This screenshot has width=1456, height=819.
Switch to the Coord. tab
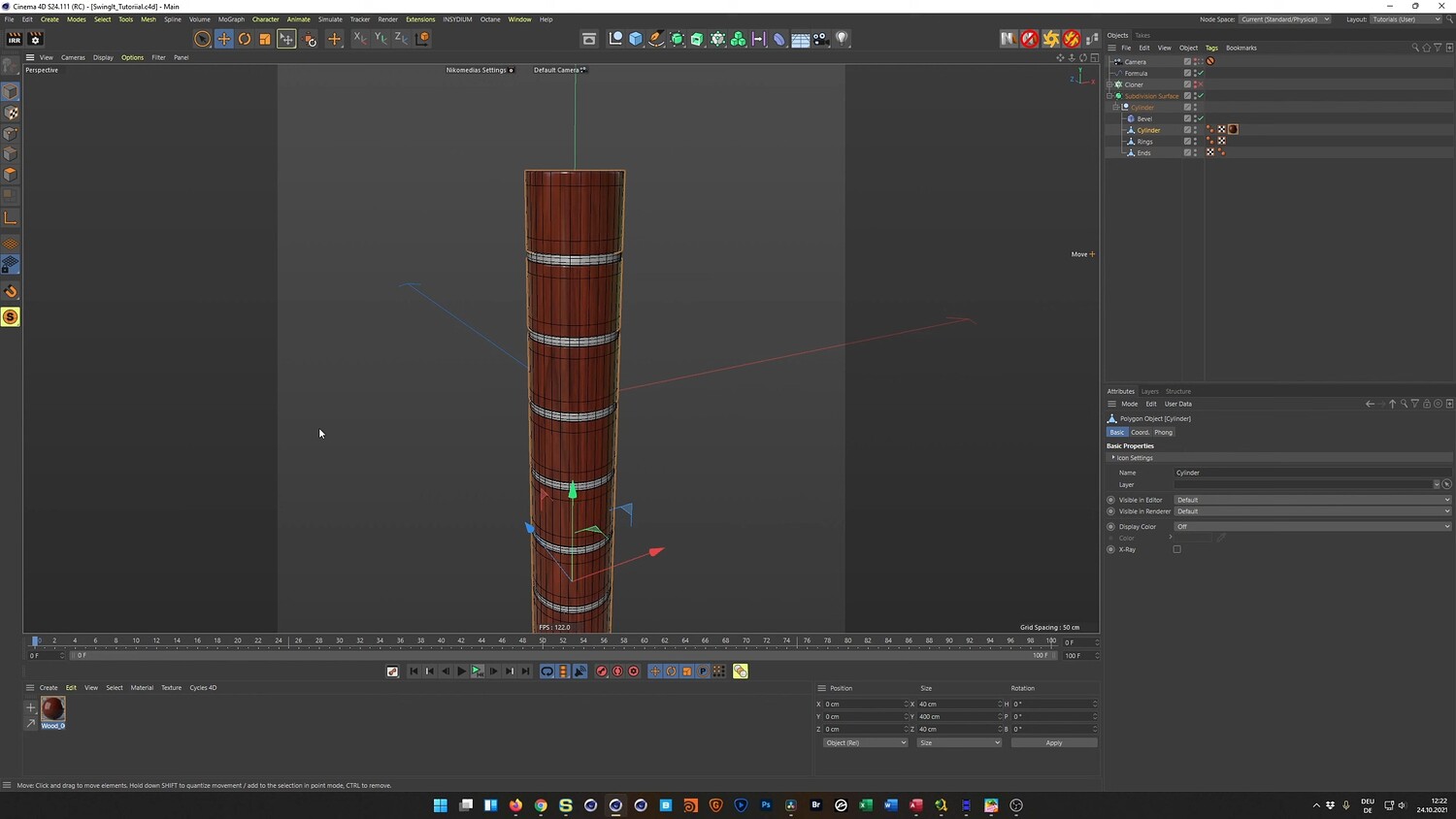(x=1140, y=432)
